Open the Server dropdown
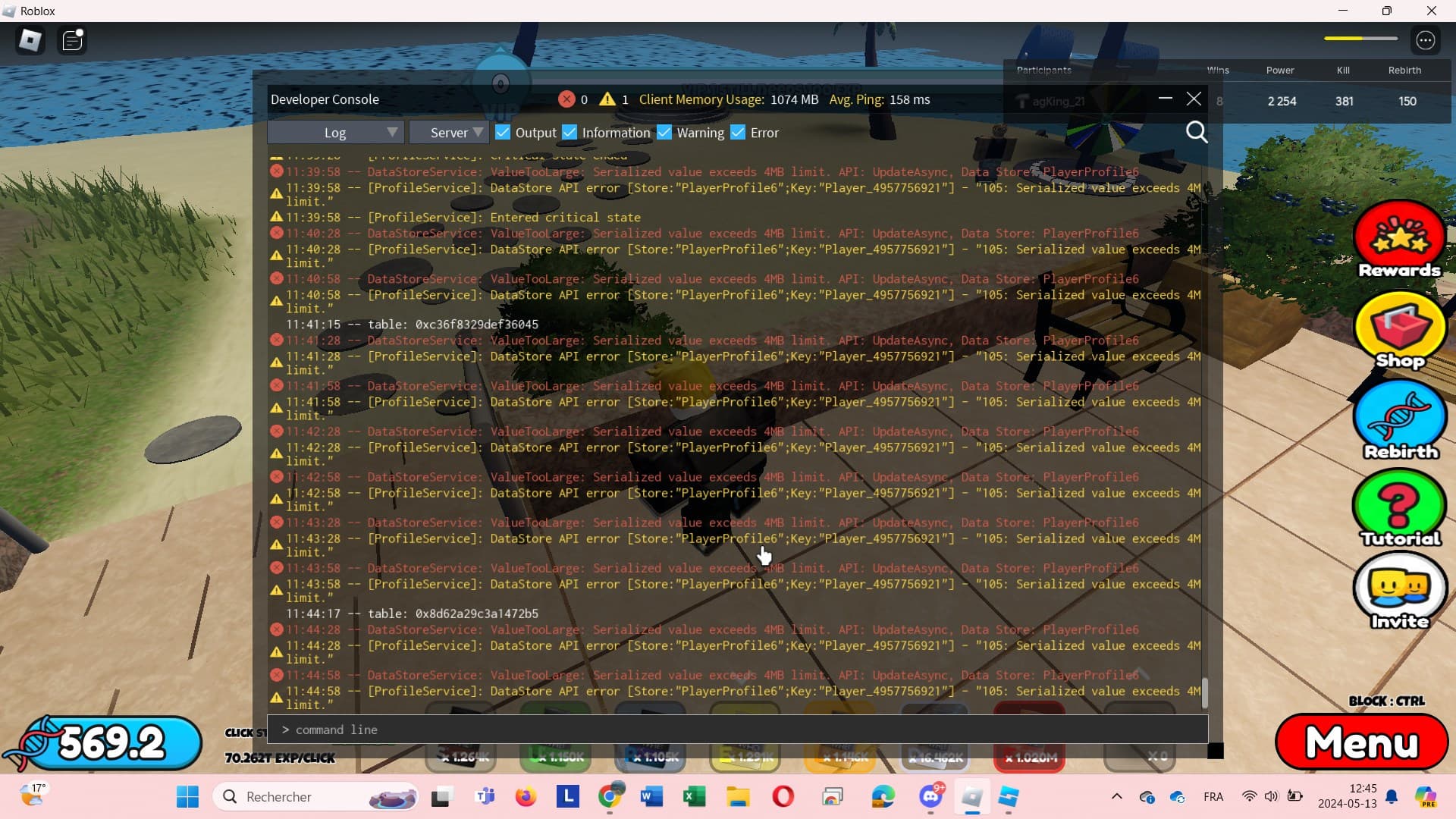The height and width of the screenshot is (819, 1456). coord(449,133)
